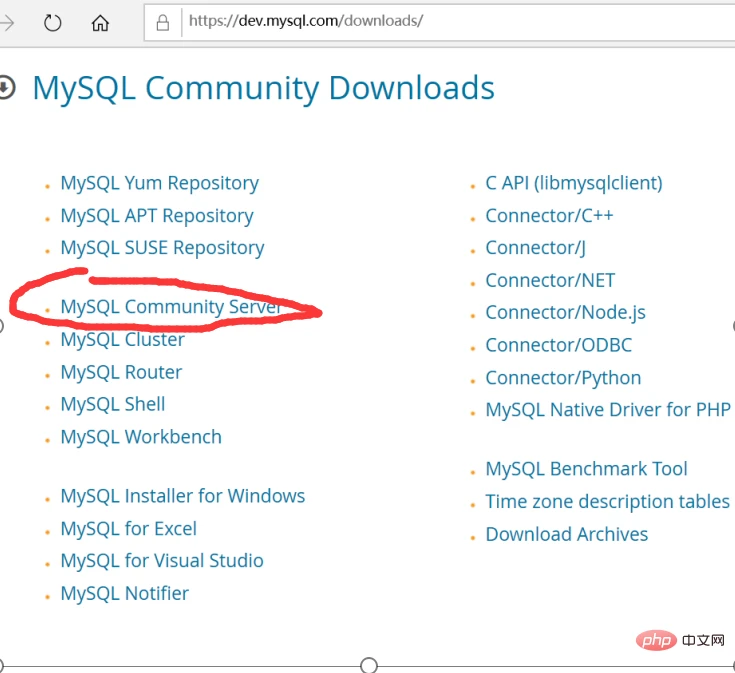
Task: Open the MySQL Community Downloads heading link
Action: tap(263, 88)
